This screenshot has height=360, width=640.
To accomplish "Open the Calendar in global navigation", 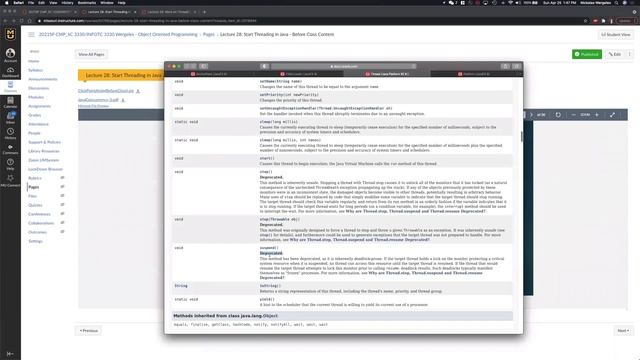I will pos(10,102).
